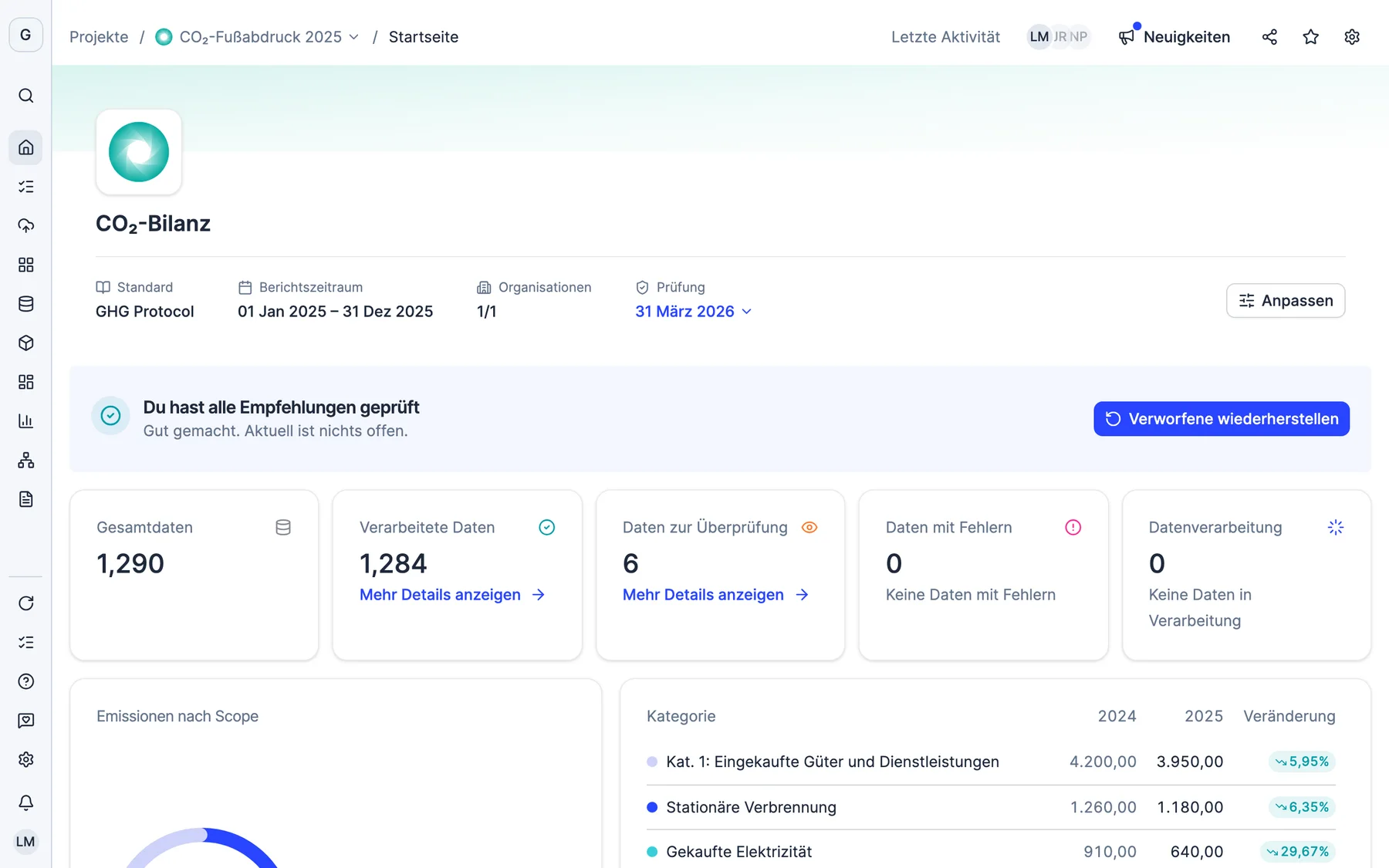The width and height of the screenshot is (1389, 868).
Task: Open the help question mark icon
Action: coord(25,681)
